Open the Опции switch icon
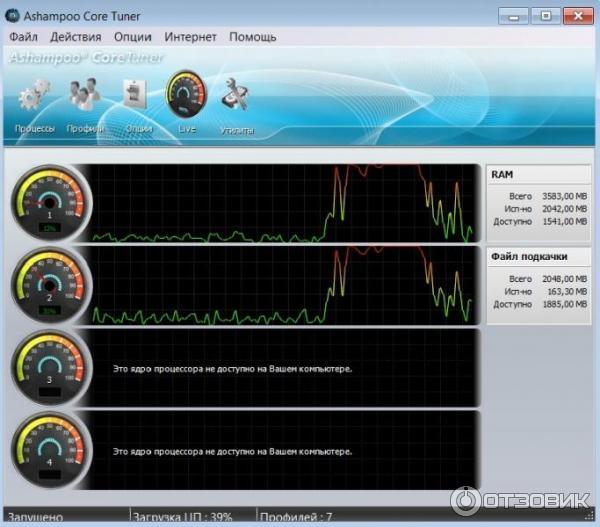Image resolution: width=600 pixels, height=527 pixels. (135, 94)
